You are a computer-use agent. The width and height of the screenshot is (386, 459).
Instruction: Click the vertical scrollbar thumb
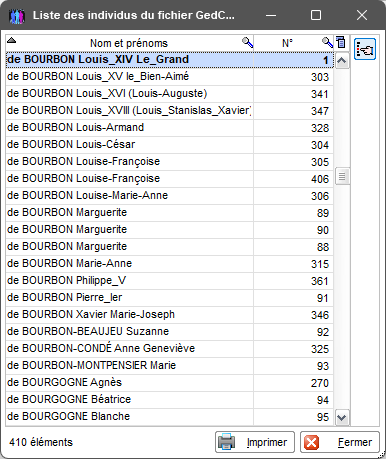[342, 176]
